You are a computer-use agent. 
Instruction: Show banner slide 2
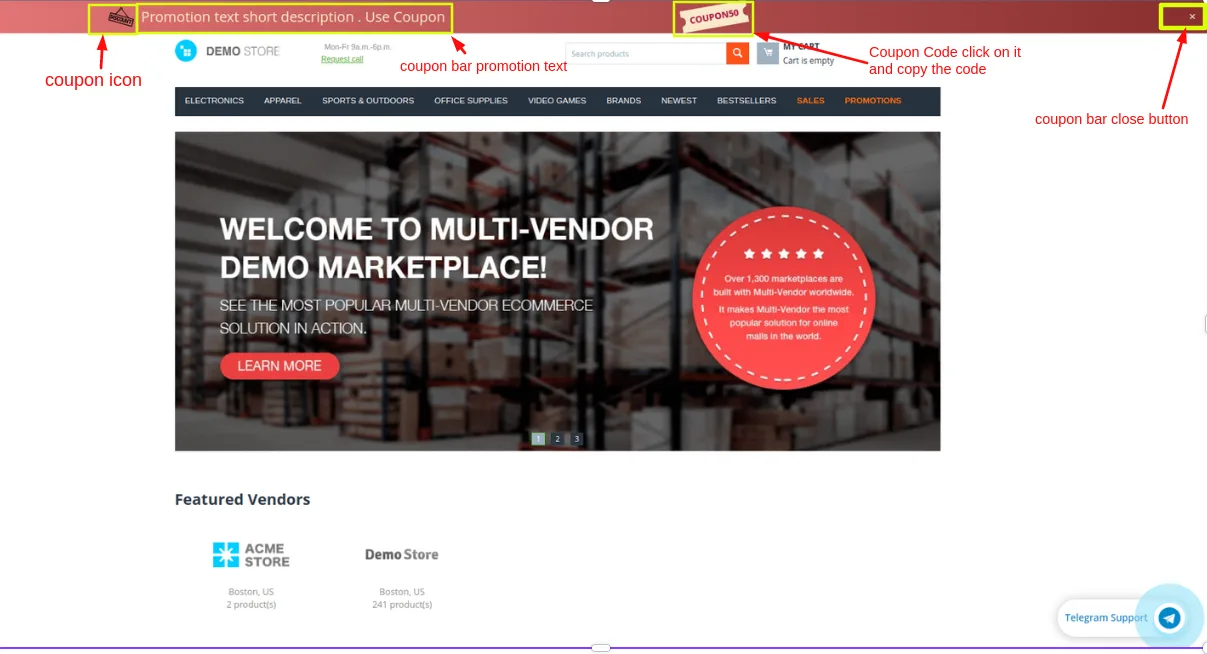click(x=557, y=438)
